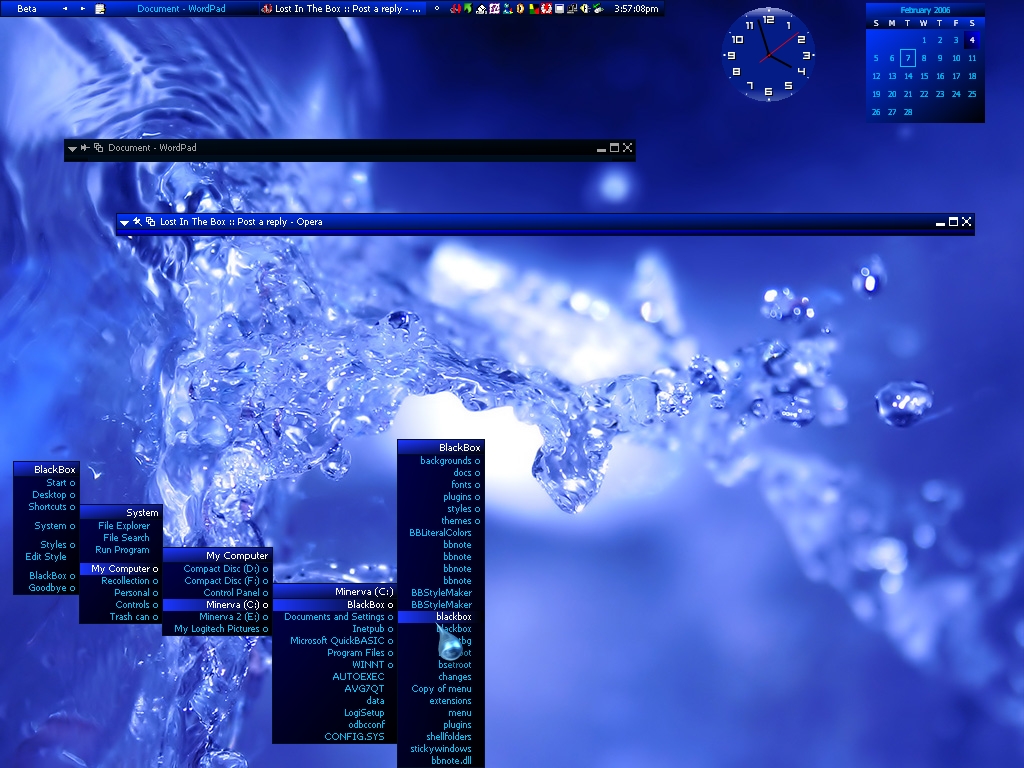Click the Beta workspace label
Screen dimensions: 1024x768
pos(27,9)
